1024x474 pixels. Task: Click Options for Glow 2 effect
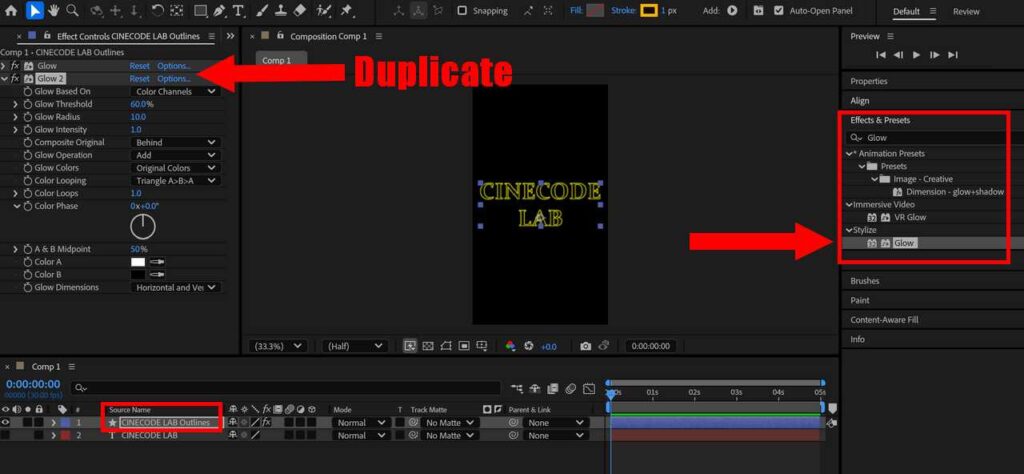click(x=174, y=78)
